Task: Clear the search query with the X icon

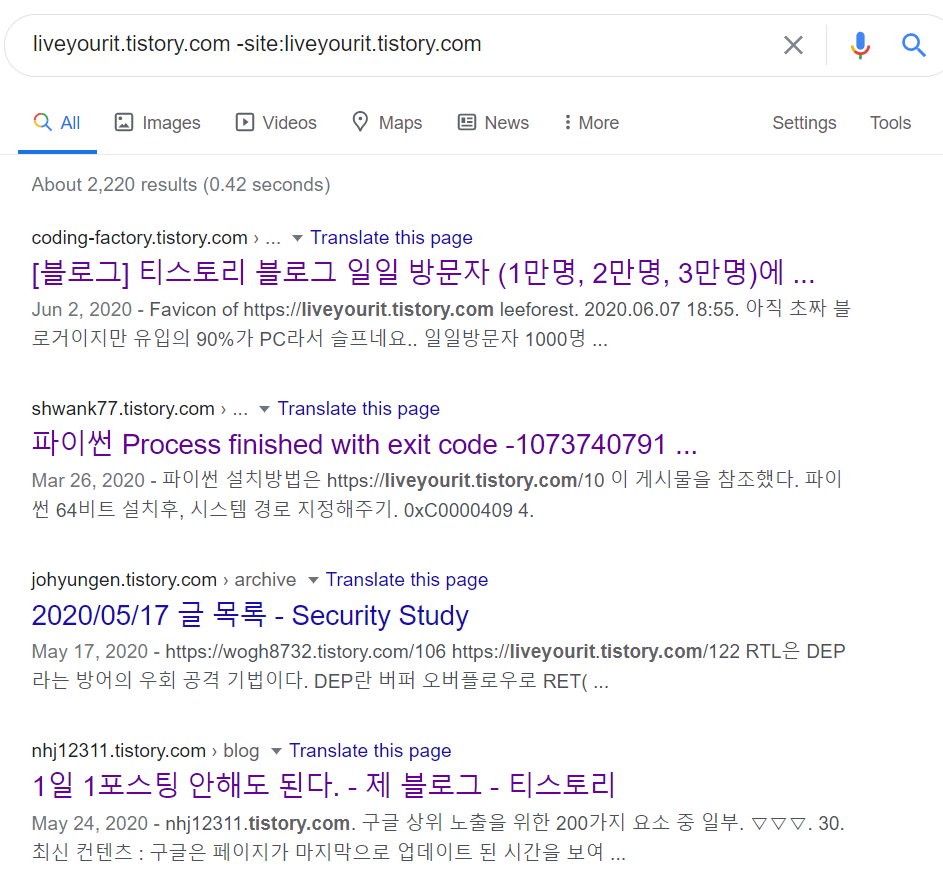Action: [793, 45]
